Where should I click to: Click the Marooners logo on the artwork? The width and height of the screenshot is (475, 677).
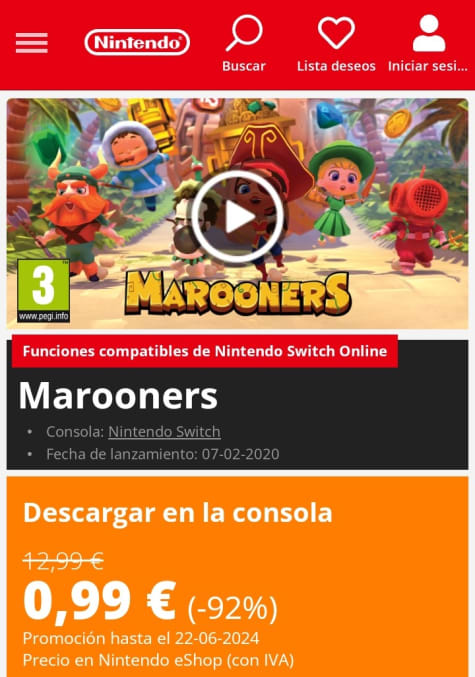238,293
